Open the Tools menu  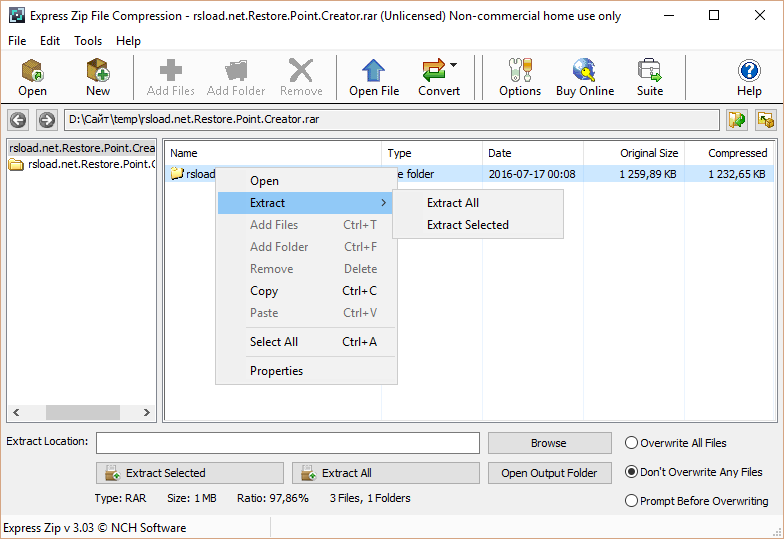point(88,41)
